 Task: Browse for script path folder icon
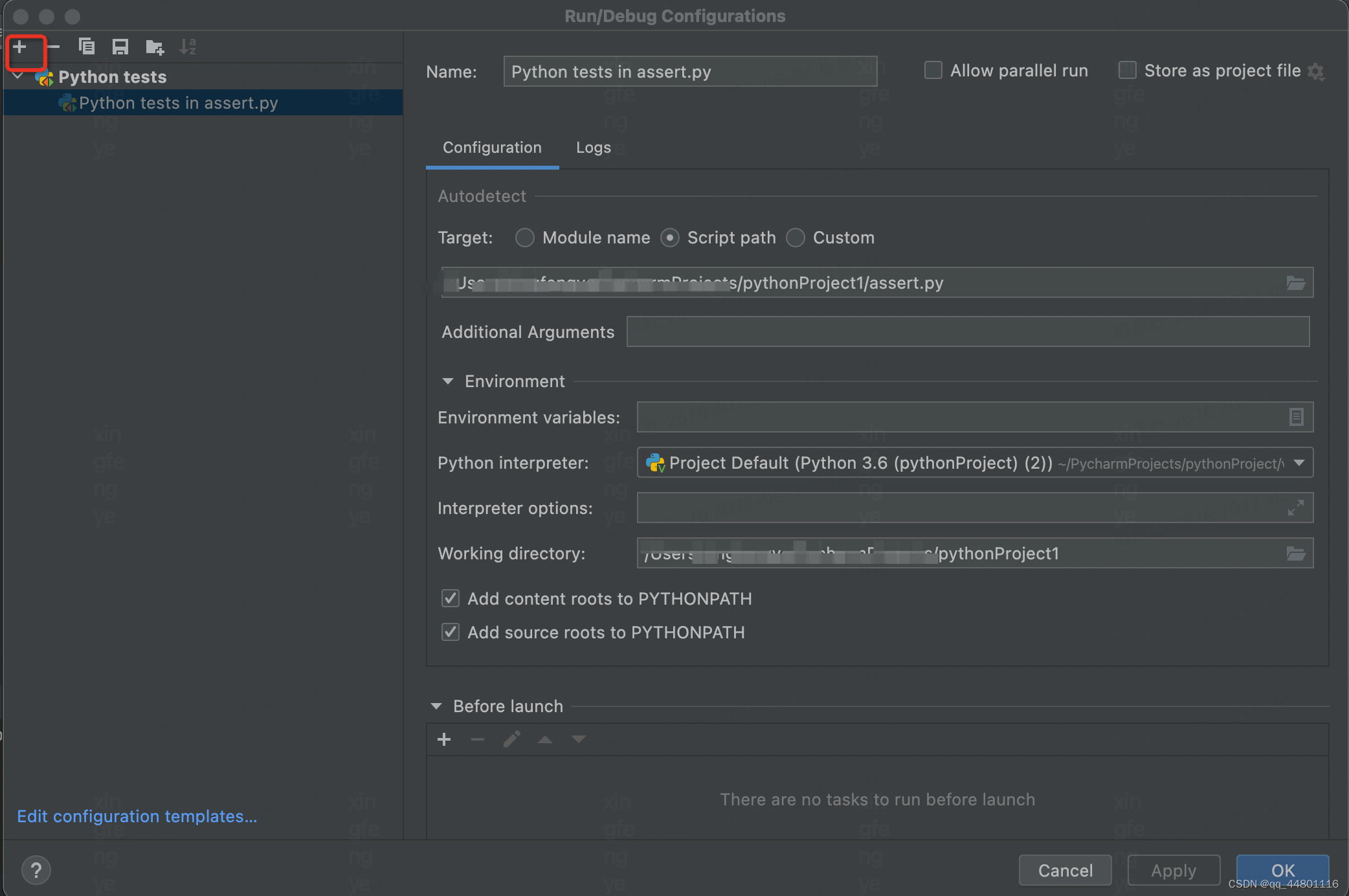point(1295,283)
